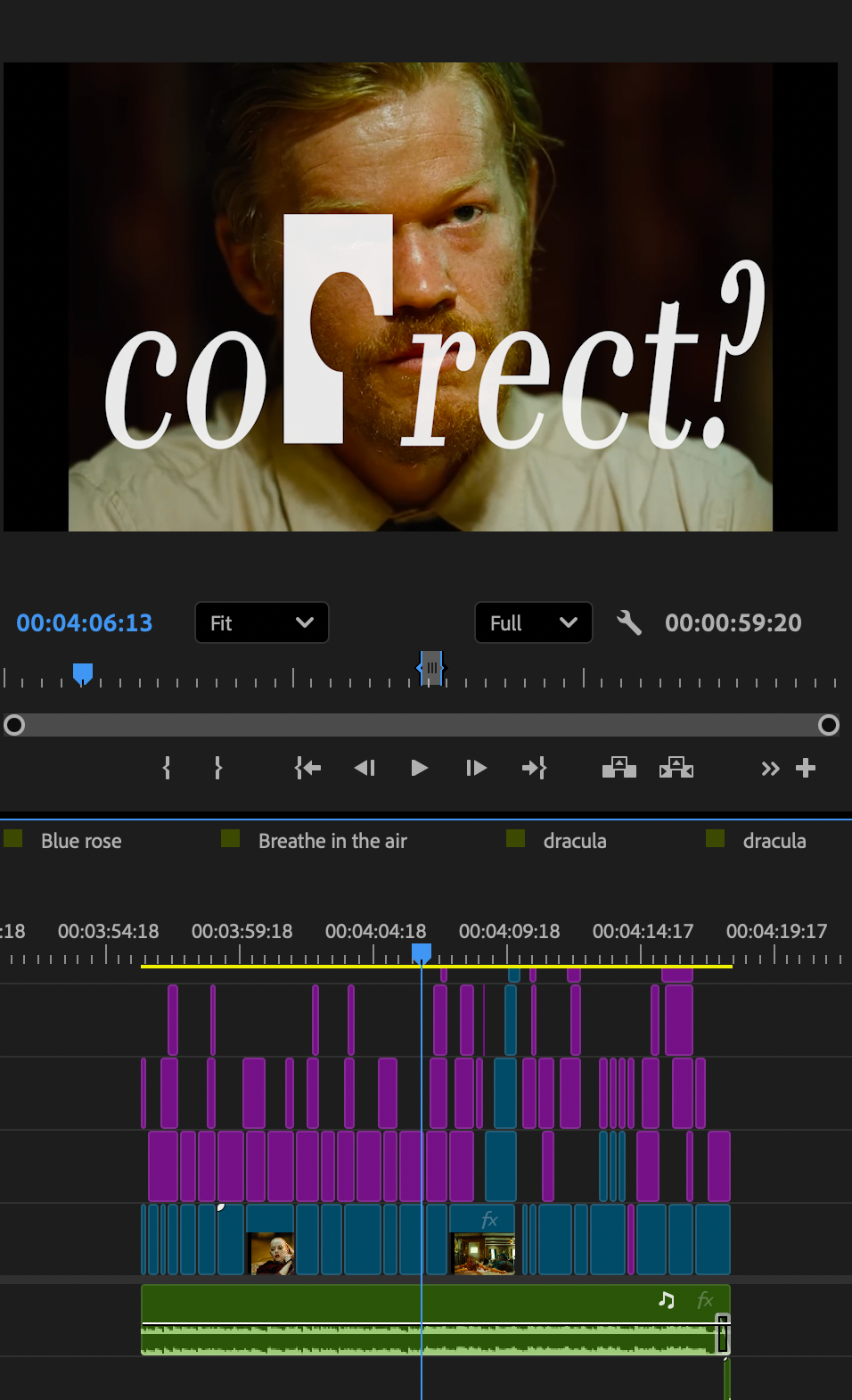Start playback with the Play button
This screenshot has height=1400, width=852.
[x=419, y=768]
